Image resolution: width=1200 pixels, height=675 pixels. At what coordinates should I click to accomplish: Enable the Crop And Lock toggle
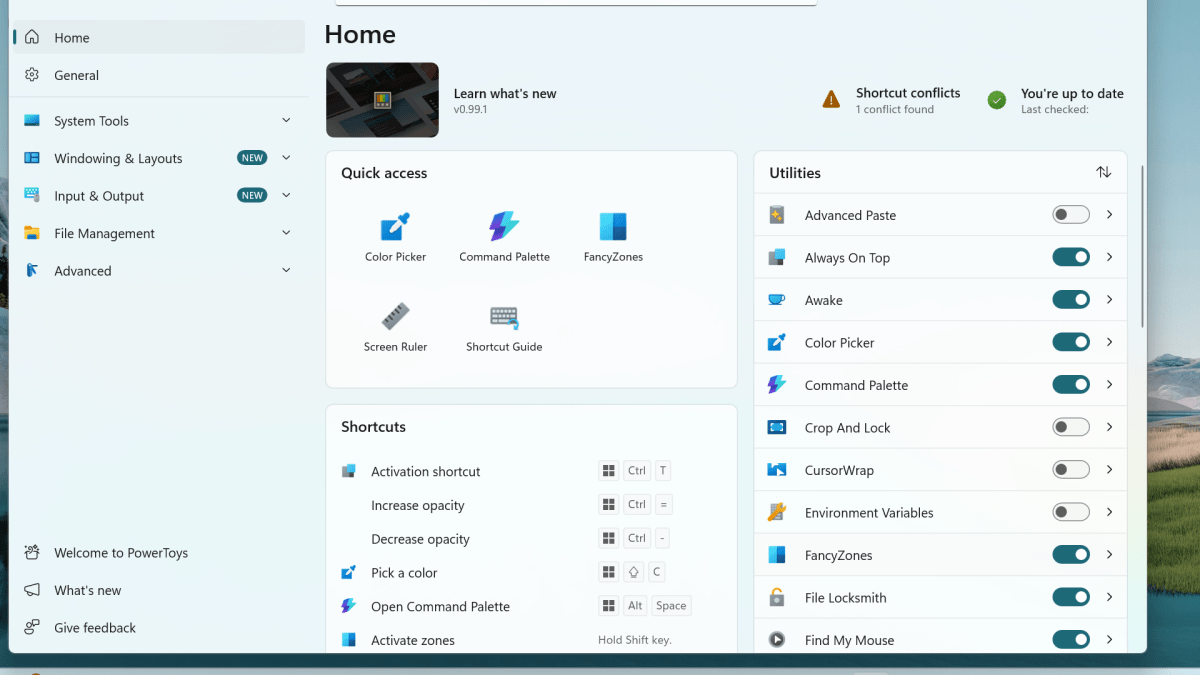(1070, 427)
